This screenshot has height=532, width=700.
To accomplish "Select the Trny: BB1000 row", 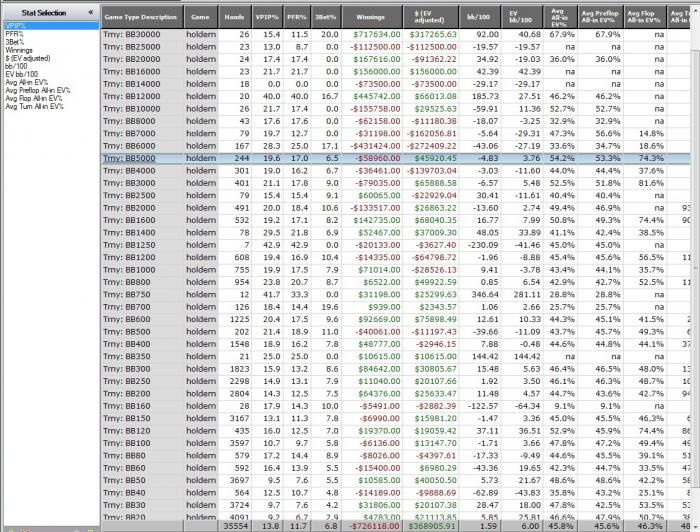I will point(396,270).
